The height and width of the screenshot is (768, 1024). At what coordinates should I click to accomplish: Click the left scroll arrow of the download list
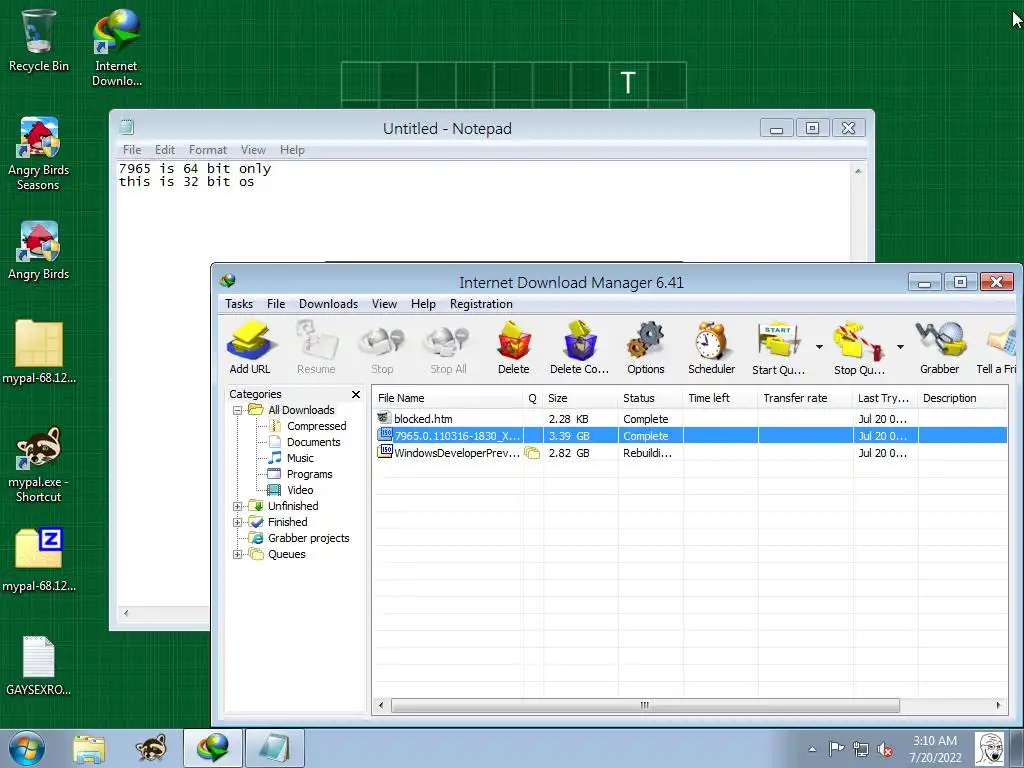pyautogui.click(x=381, y=705)
